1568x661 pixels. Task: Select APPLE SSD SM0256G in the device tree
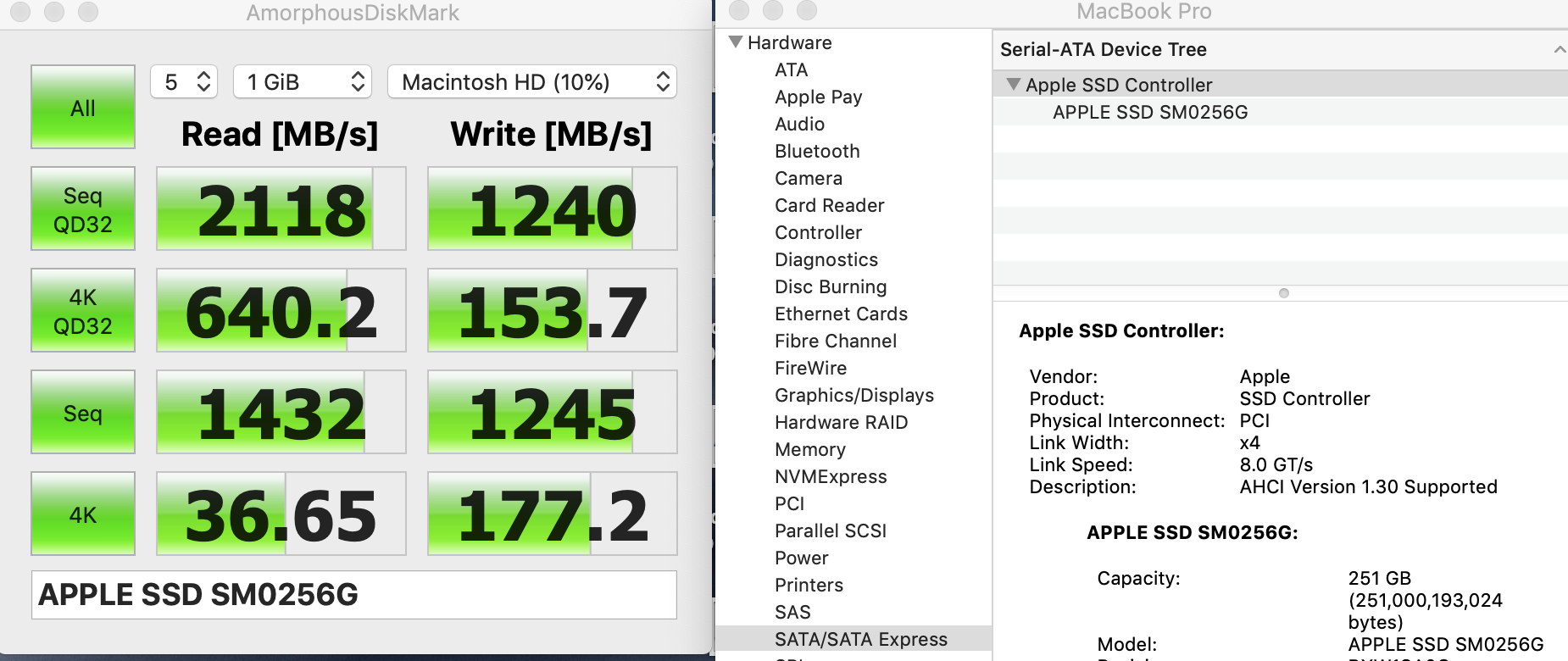click(x=1150, y=112)
